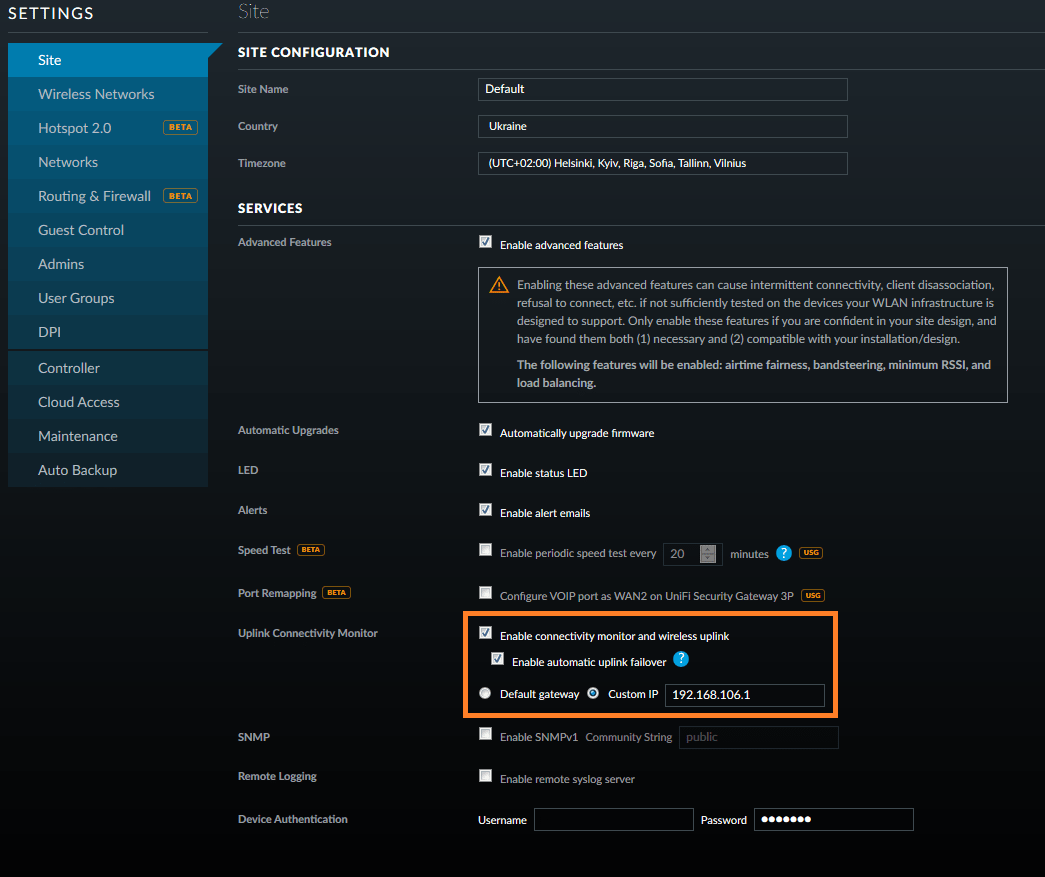This screenshot has height=877, width=1045.
Task: Click help icon next to speed test minutes
Action: [784, 553]
